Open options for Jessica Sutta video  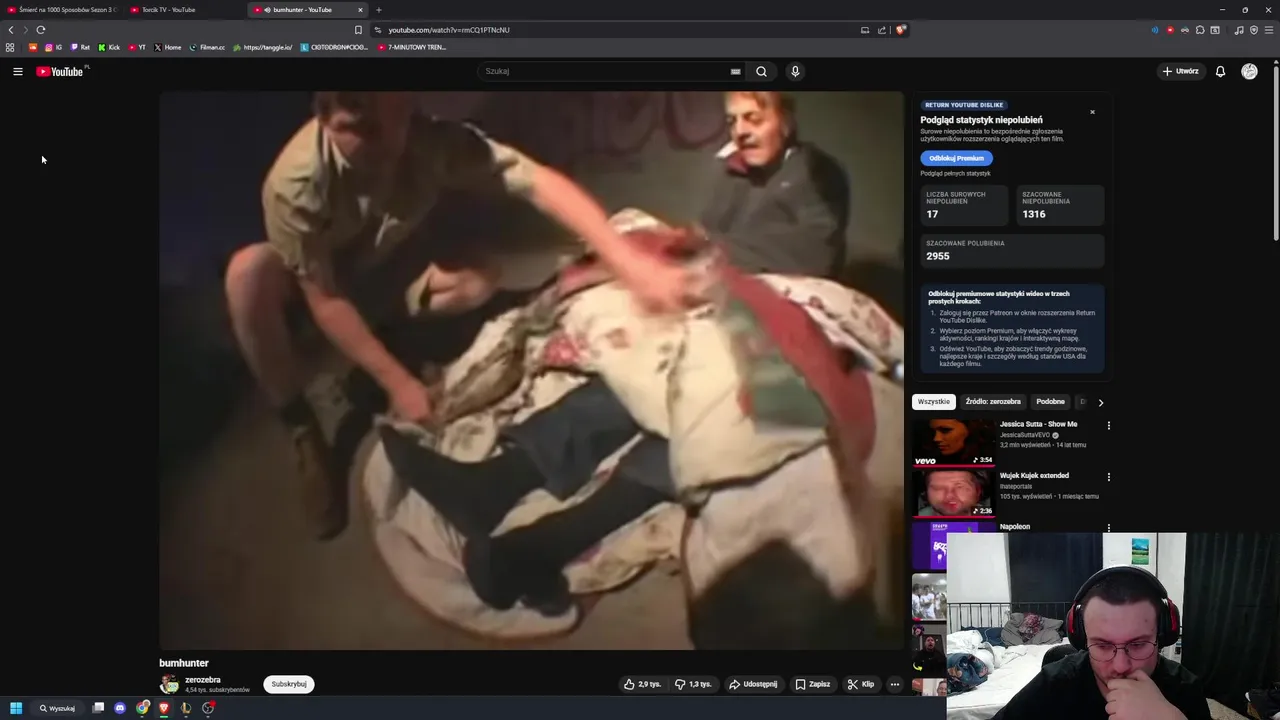(x=1108, y=425)
